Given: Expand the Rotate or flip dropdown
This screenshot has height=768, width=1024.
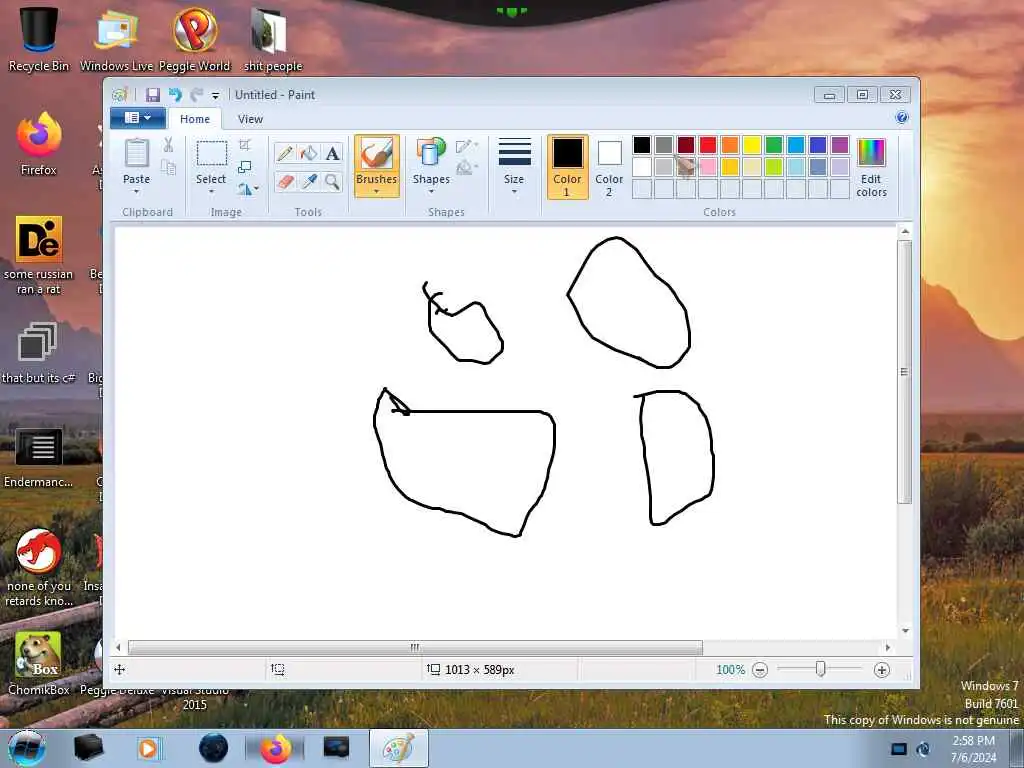Looking at the screenshot, I should coord(248,189).
